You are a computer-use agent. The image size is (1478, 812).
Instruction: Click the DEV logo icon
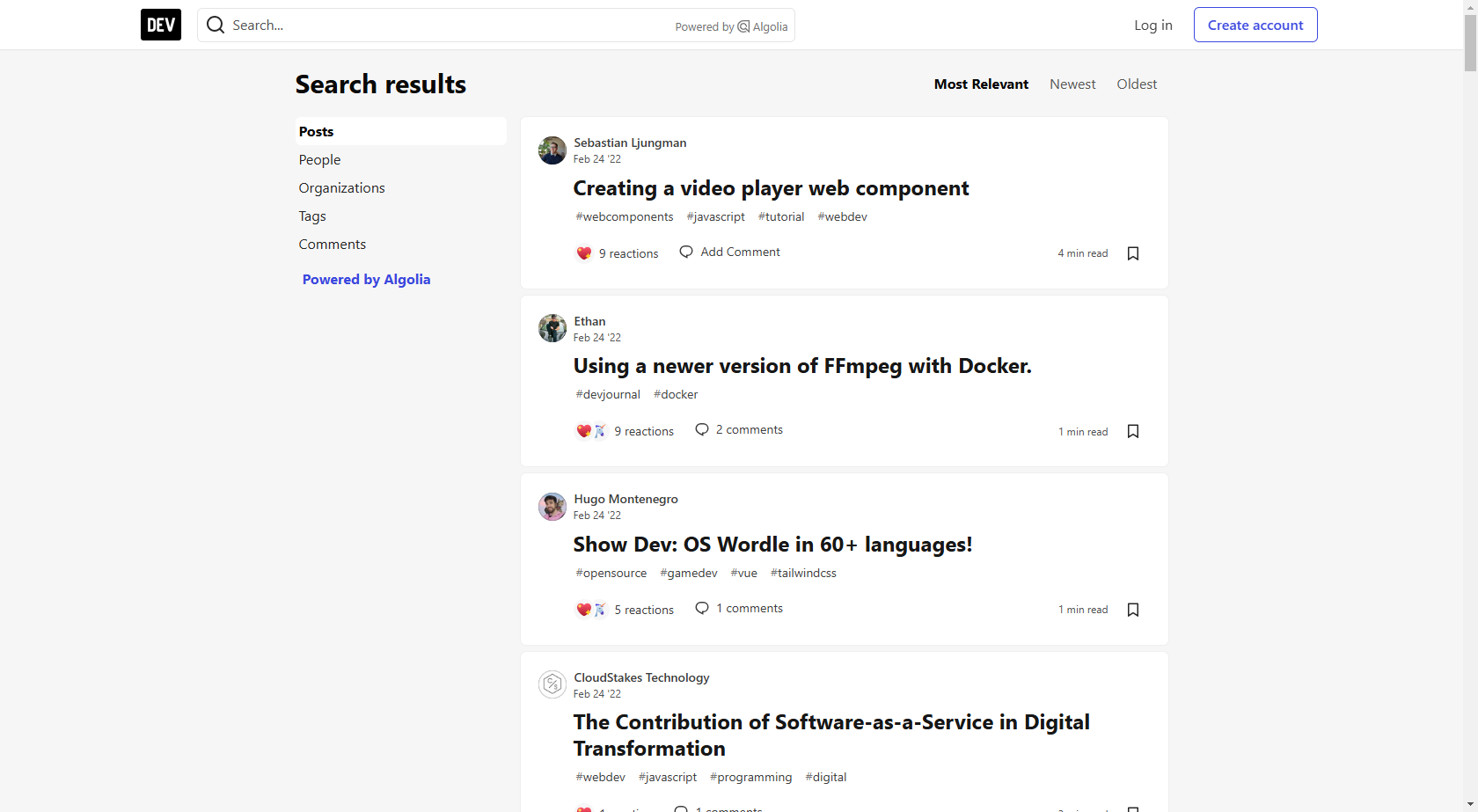coord(160,25)
